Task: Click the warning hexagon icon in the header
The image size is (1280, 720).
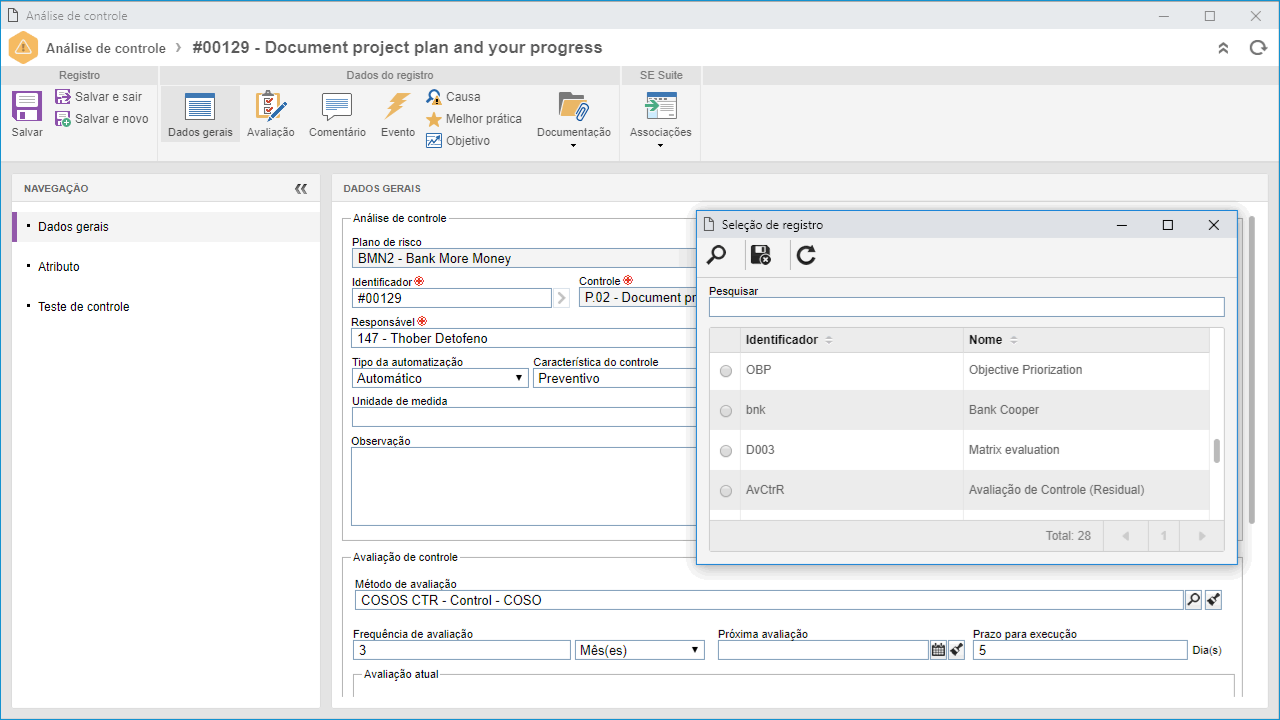Action: pos(23,48)
